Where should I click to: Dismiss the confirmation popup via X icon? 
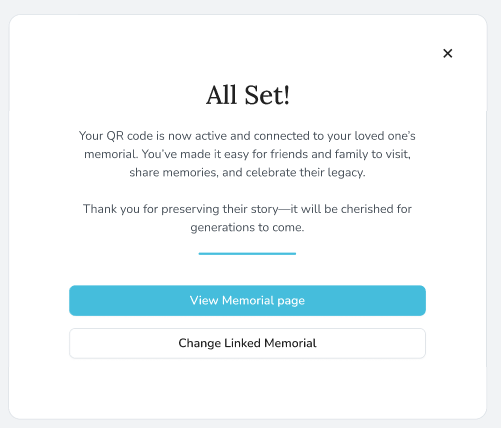pyautogui.click(x=448, y=53)
